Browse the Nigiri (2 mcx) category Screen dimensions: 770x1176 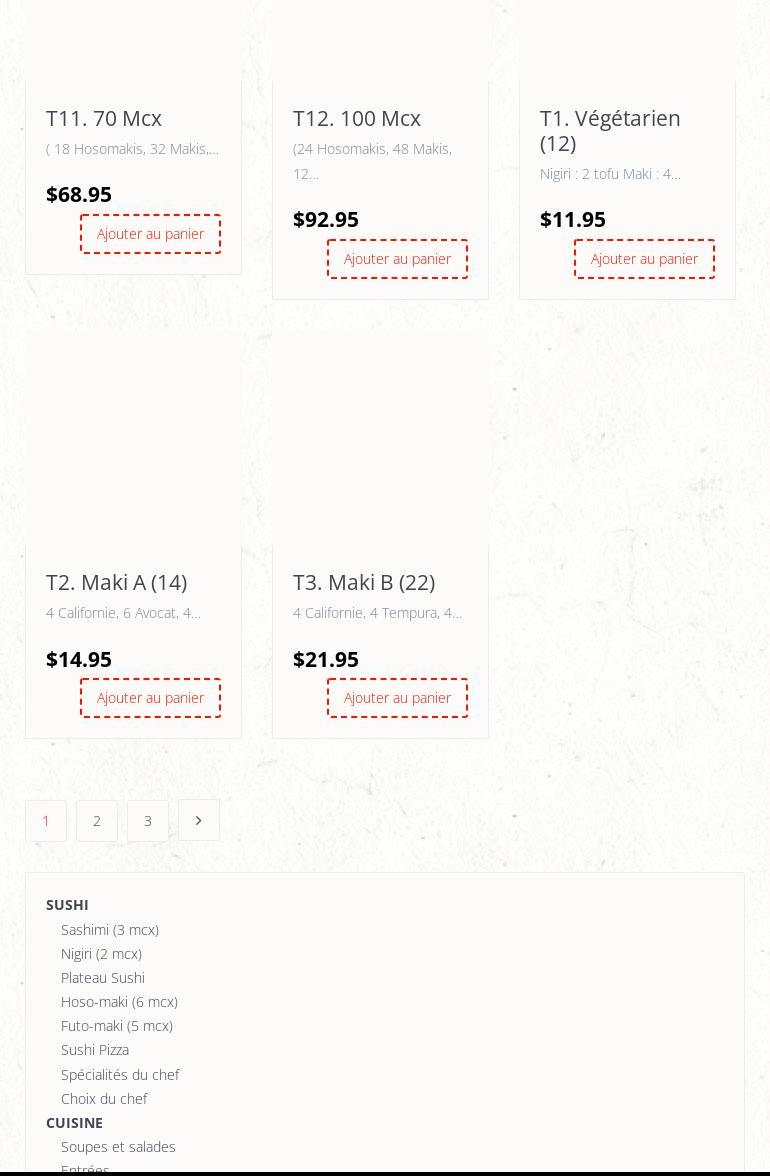click(x=101, y=954)
